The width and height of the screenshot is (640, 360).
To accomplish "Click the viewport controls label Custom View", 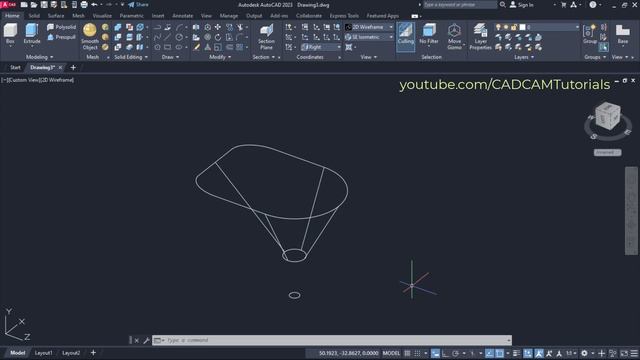I will (x=24, y=80).
